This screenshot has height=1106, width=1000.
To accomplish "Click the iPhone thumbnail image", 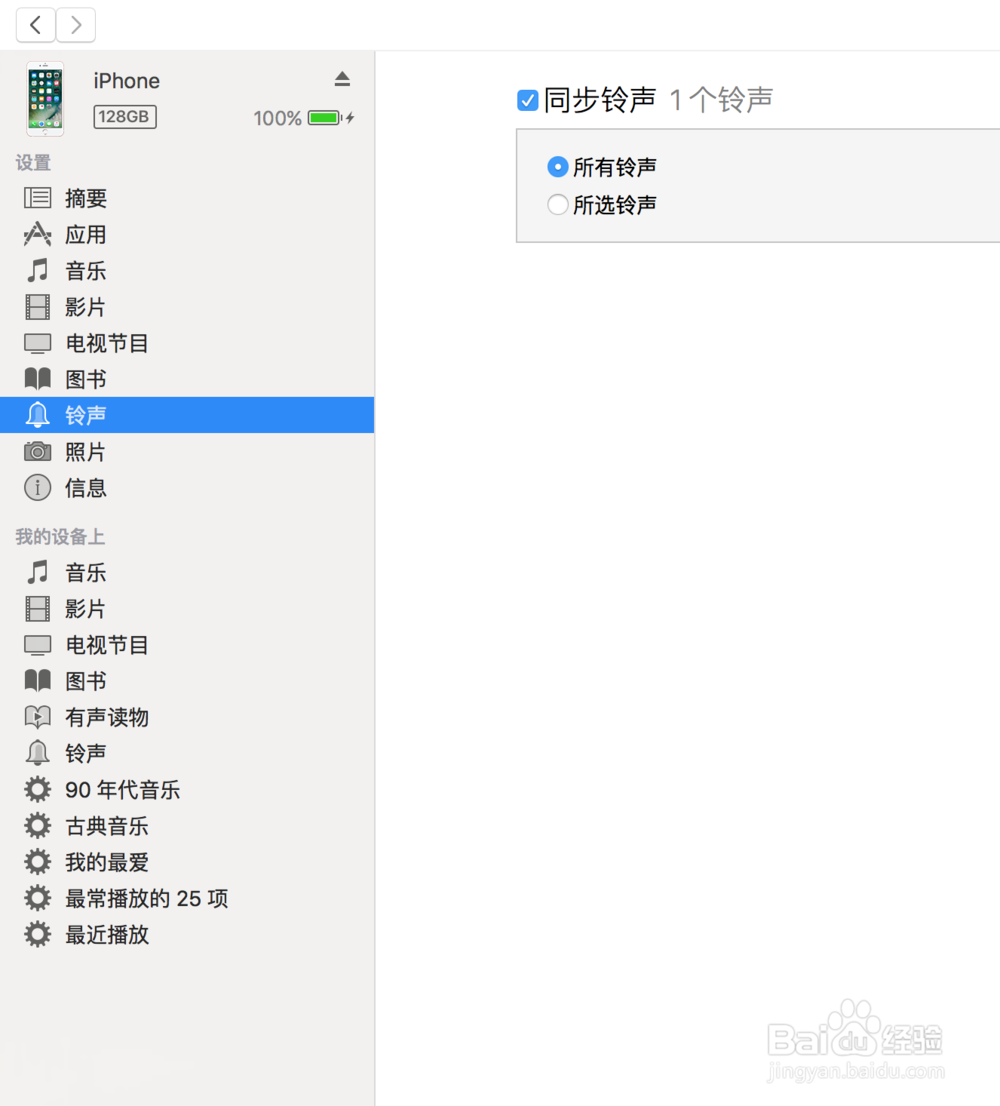I will click(x=45, y=98).
